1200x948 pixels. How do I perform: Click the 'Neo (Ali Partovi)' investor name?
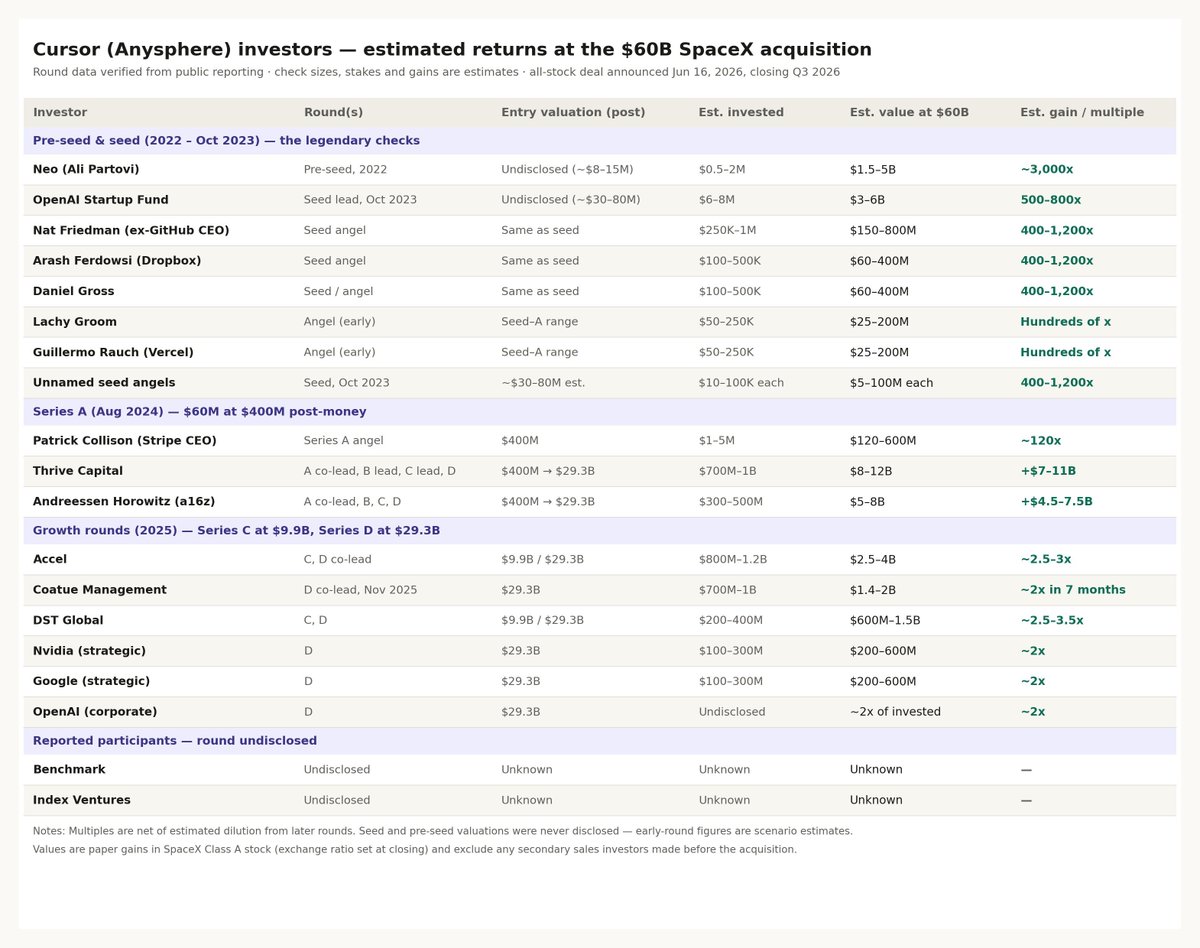[86, 170]
